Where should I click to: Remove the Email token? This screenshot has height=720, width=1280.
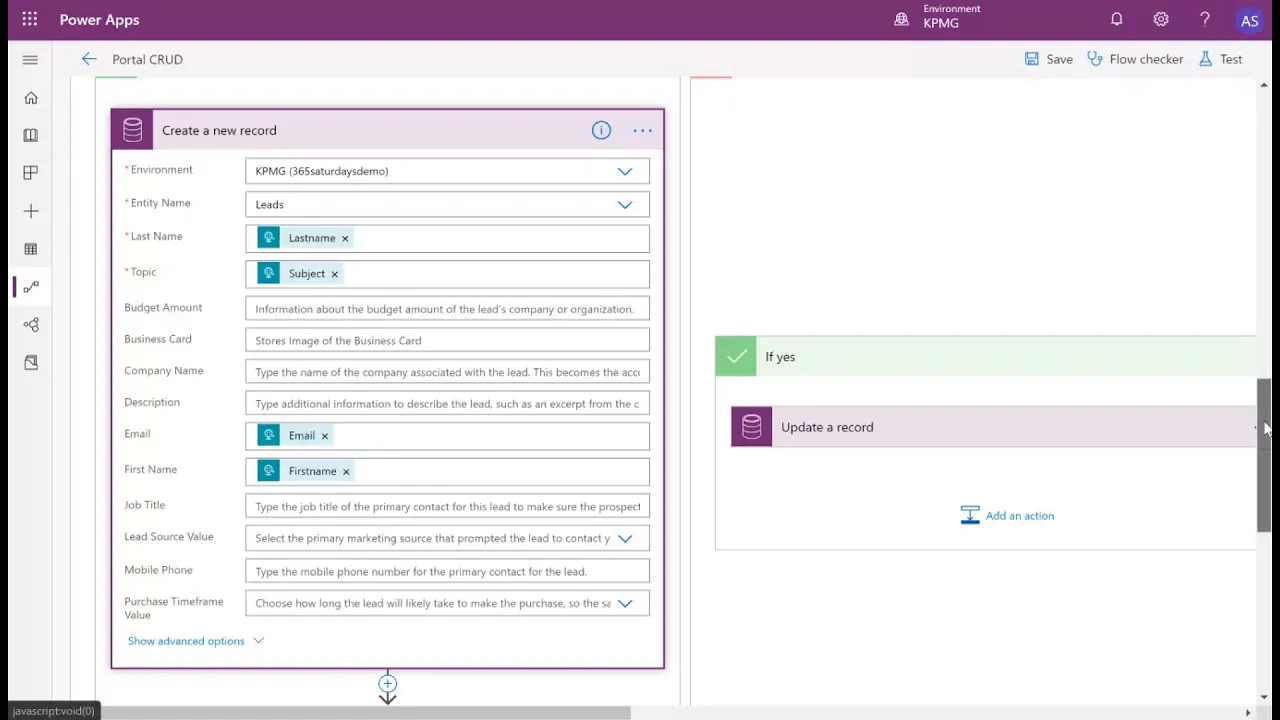(324, 436)
